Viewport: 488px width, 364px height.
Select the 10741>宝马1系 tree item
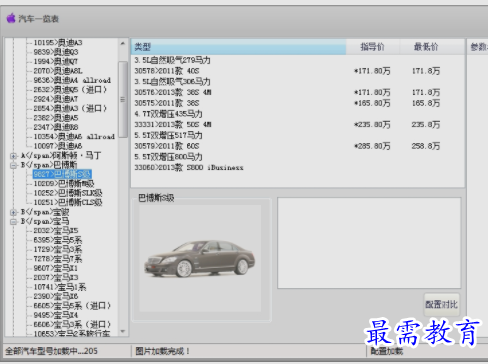tap(60, 287)
